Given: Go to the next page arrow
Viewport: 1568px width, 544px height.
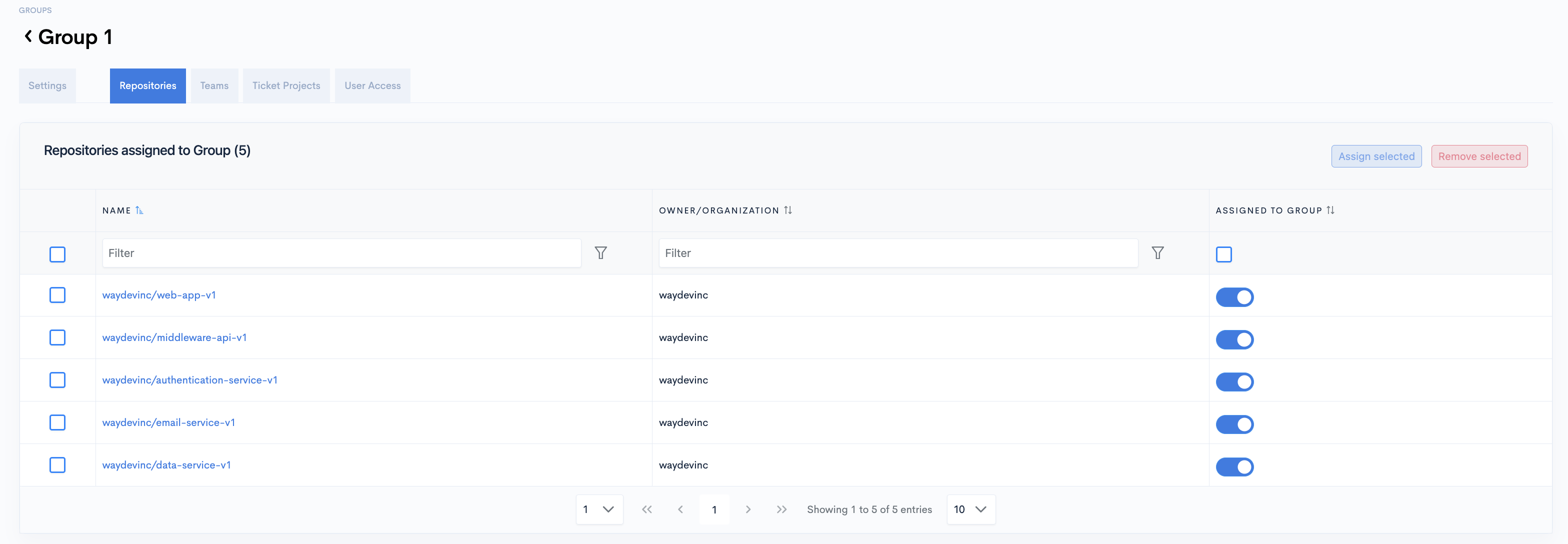Looking at the screenshot, I should pos(748,509).
